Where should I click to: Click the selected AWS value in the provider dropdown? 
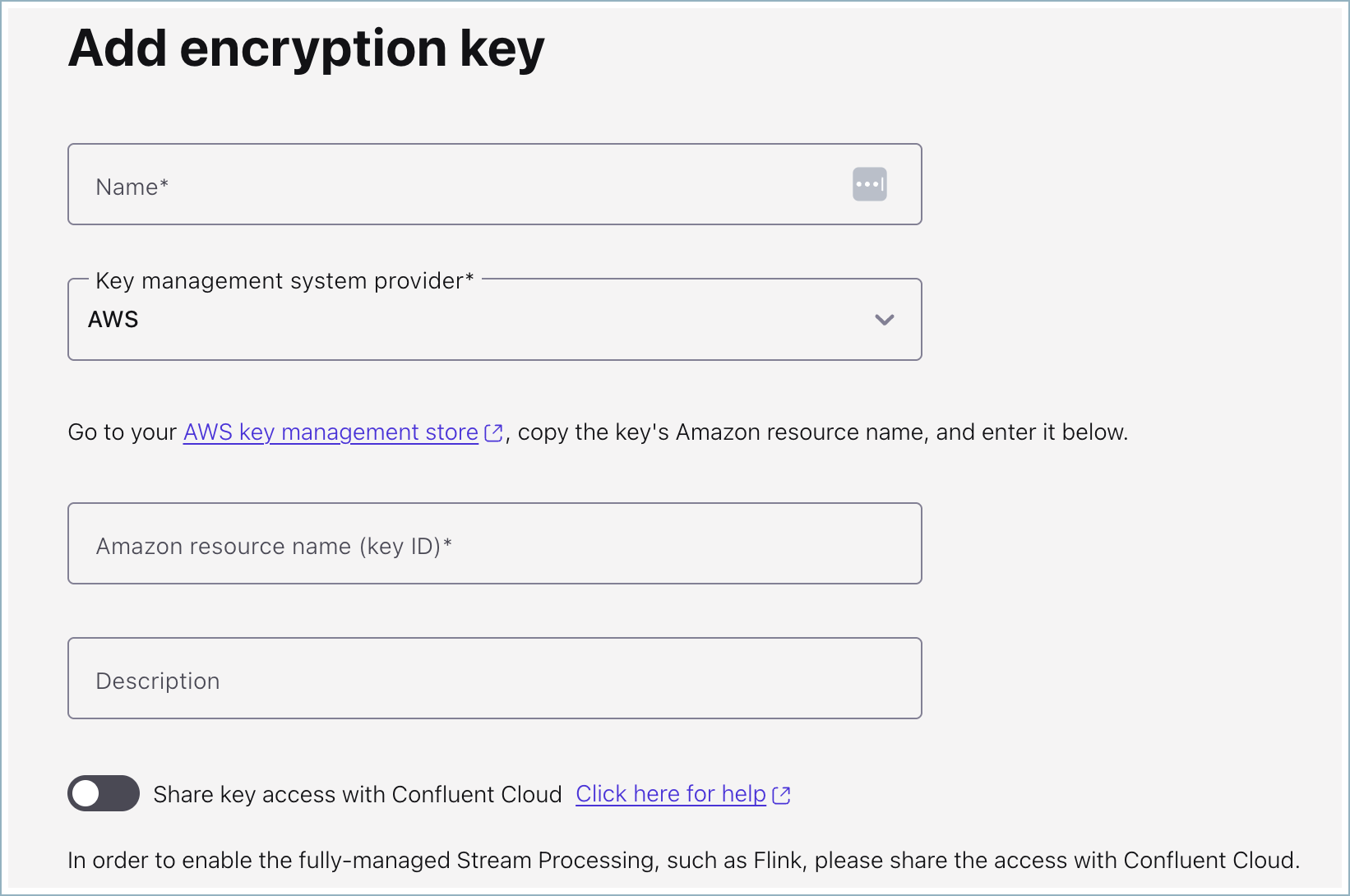pyautogui.click(x=113, y=320)
